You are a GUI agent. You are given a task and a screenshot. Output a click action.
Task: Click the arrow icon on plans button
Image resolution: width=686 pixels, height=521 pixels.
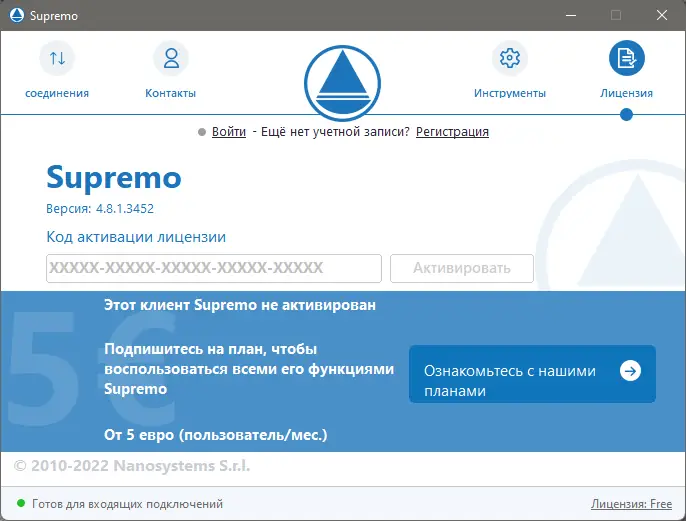pyautogui.click(x=630, y=371)
